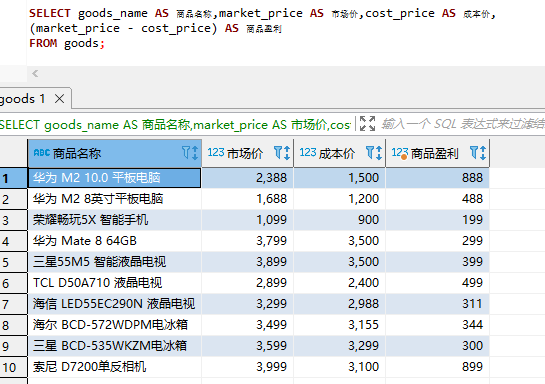Select cell 海信 LED55EC290N 液晶电视
The height and width of the screenshot is (384, 545).
tap(114, 304)
